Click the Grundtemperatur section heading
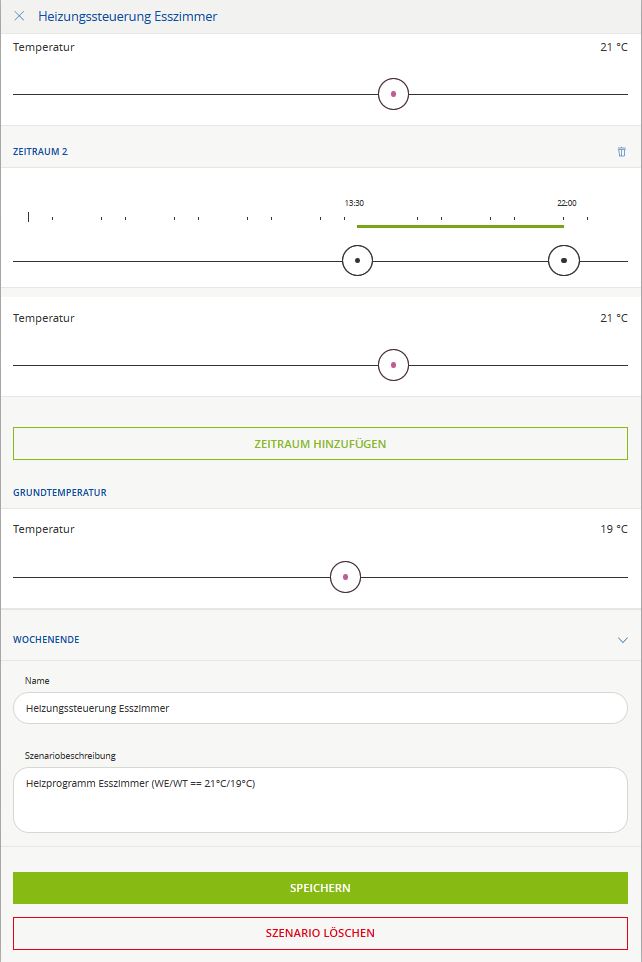The width and height of the screenshot is (642, 962). (60, 493)
